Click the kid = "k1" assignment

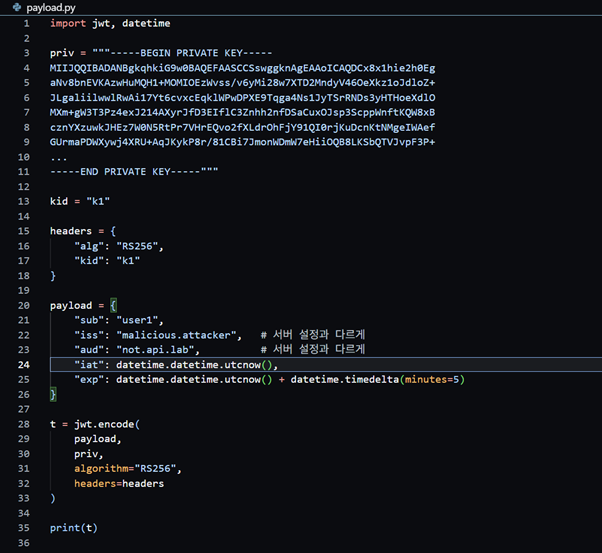(x=80, y=201)
